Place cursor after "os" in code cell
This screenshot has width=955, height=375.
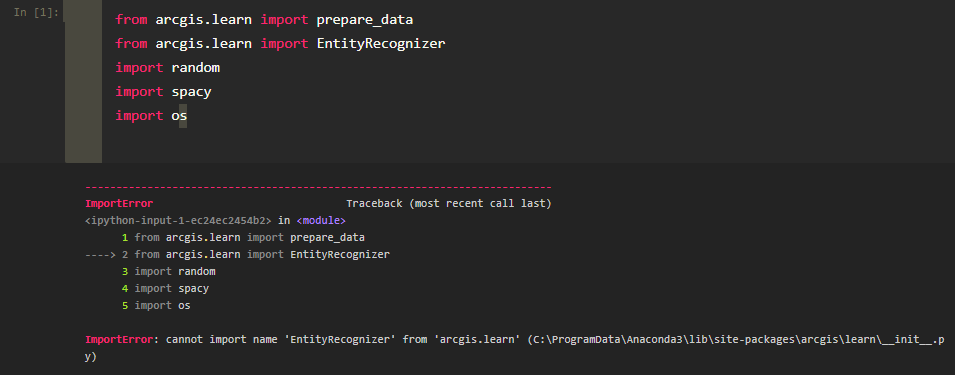(x=188, y=116)
